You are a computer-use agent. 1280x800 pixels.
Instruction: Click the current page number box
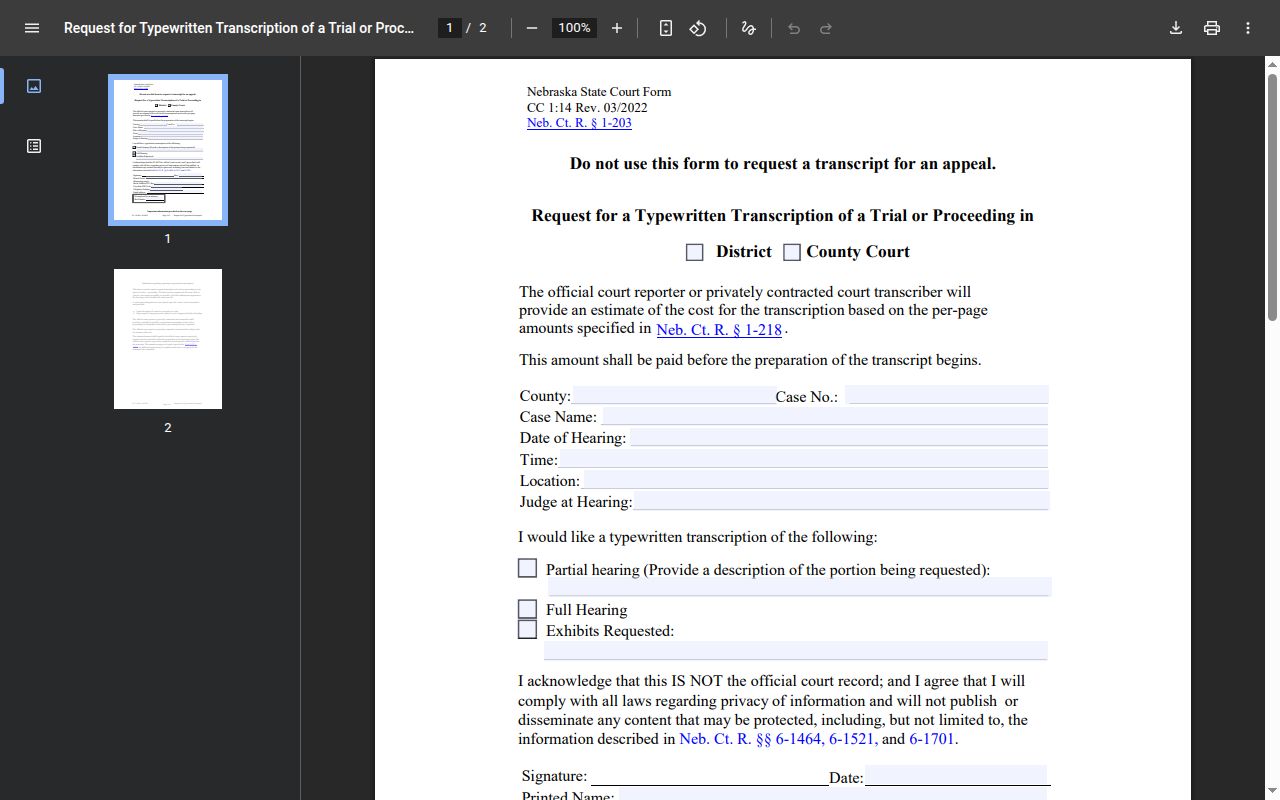point(449,28)
